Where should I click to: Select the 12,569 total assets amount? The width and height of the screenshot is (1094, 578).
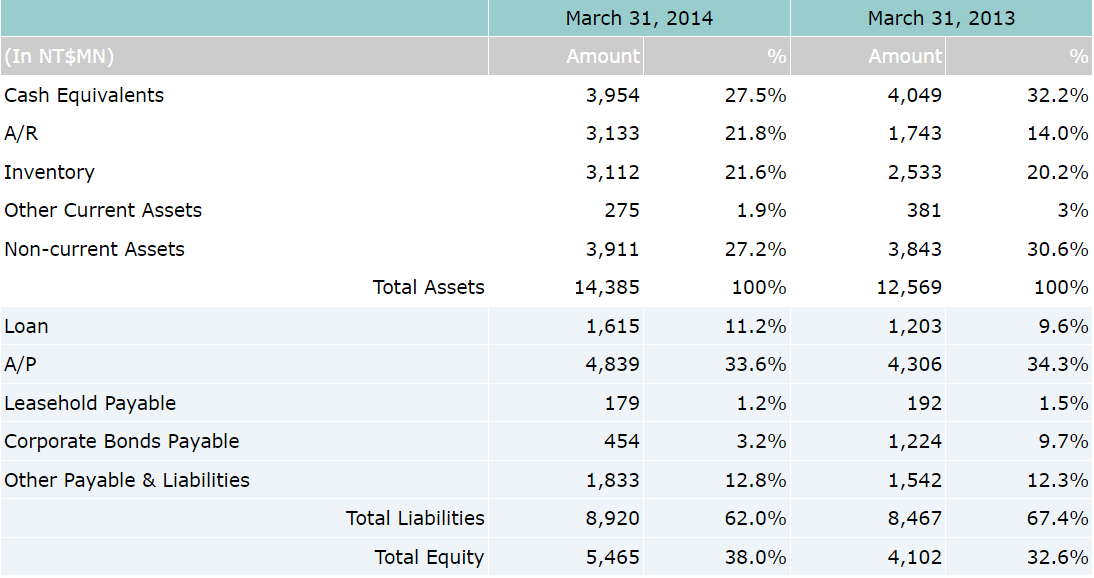(909, 287)
